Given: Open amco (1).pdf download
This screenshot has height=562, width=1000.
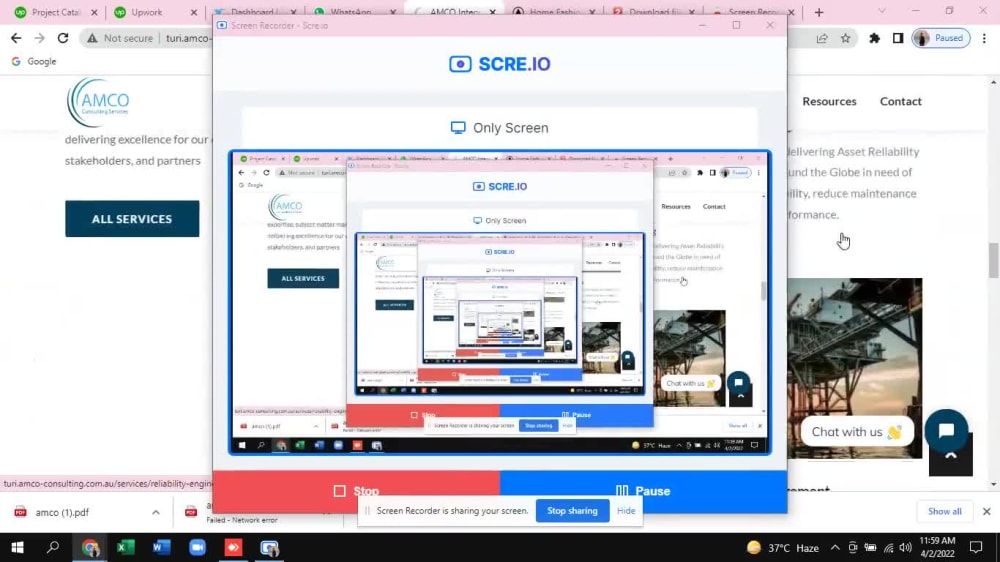Looking at the screenshot, I should click(x=62, y=512).
